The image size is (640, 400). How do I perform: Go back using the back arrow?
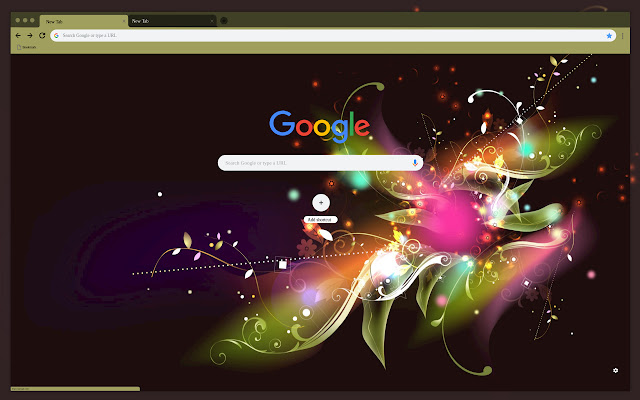18,36
